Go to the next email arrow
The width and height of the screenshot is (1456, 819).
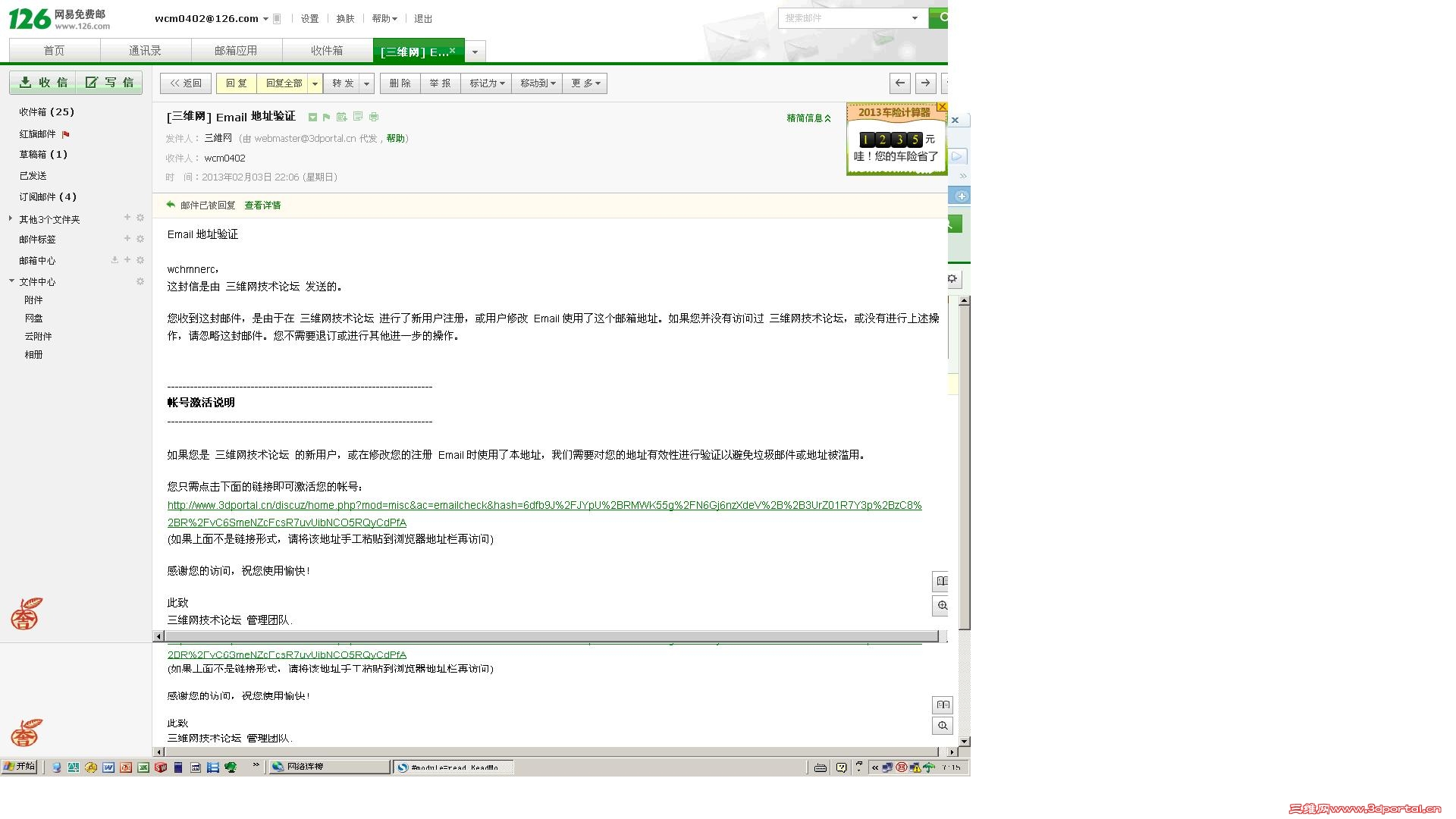click(925, 83)
